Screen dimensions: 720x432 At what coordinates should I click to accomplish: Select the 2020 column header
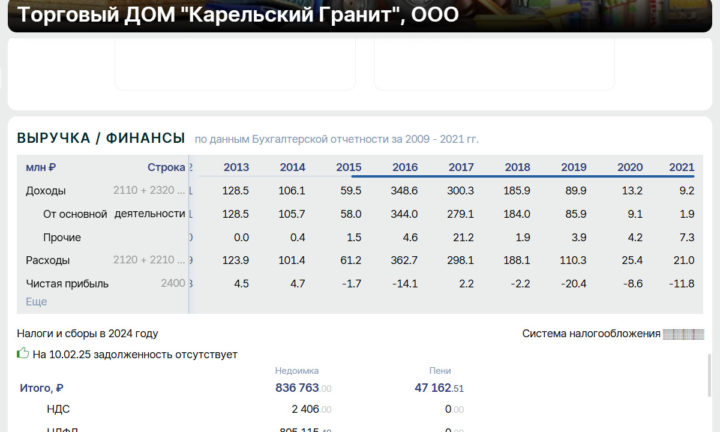(630, 167)
